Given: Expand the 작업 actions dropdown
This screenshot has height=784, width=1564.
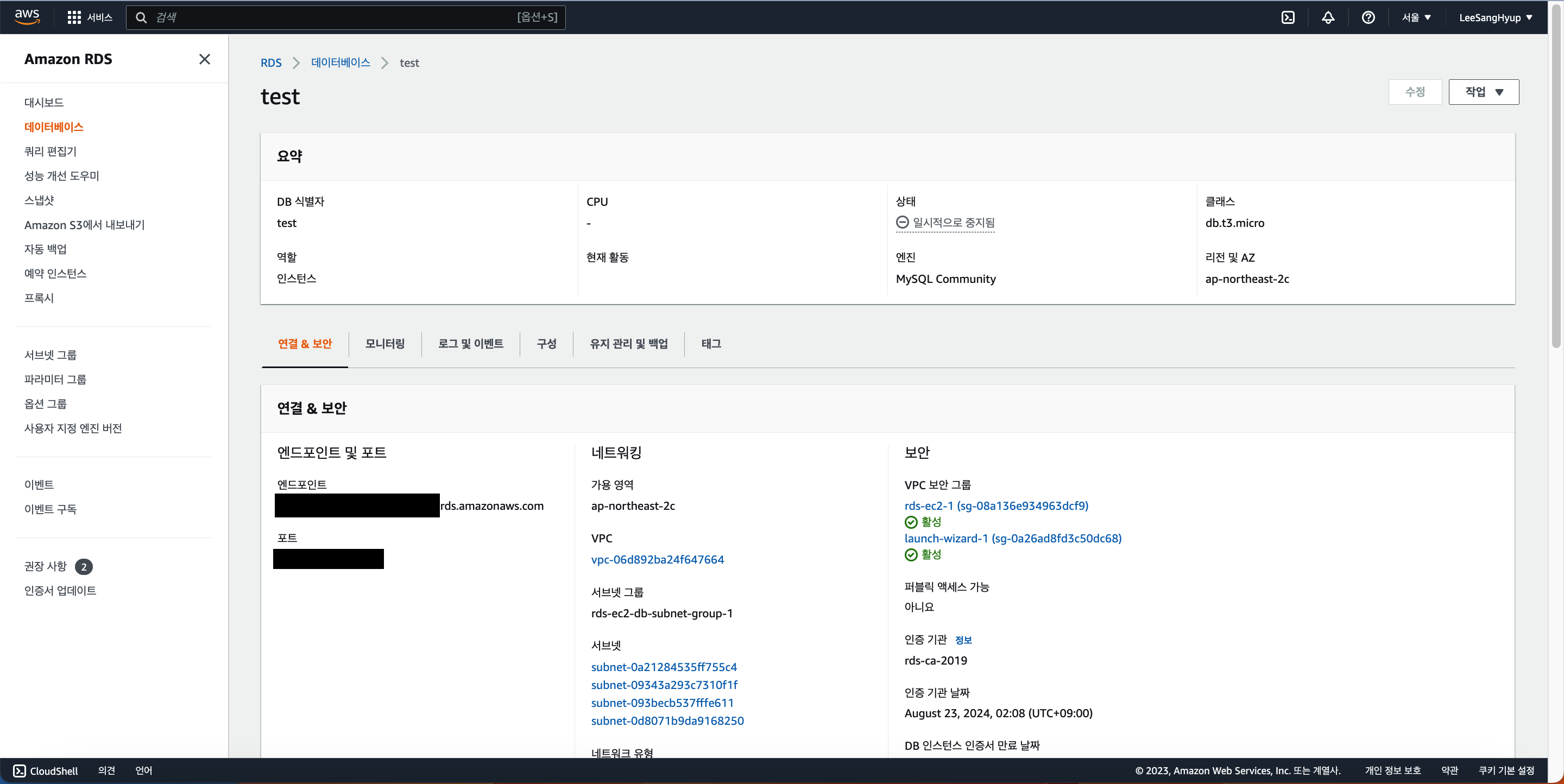Looking at the screenshot, I should [x=1484, y=92].
